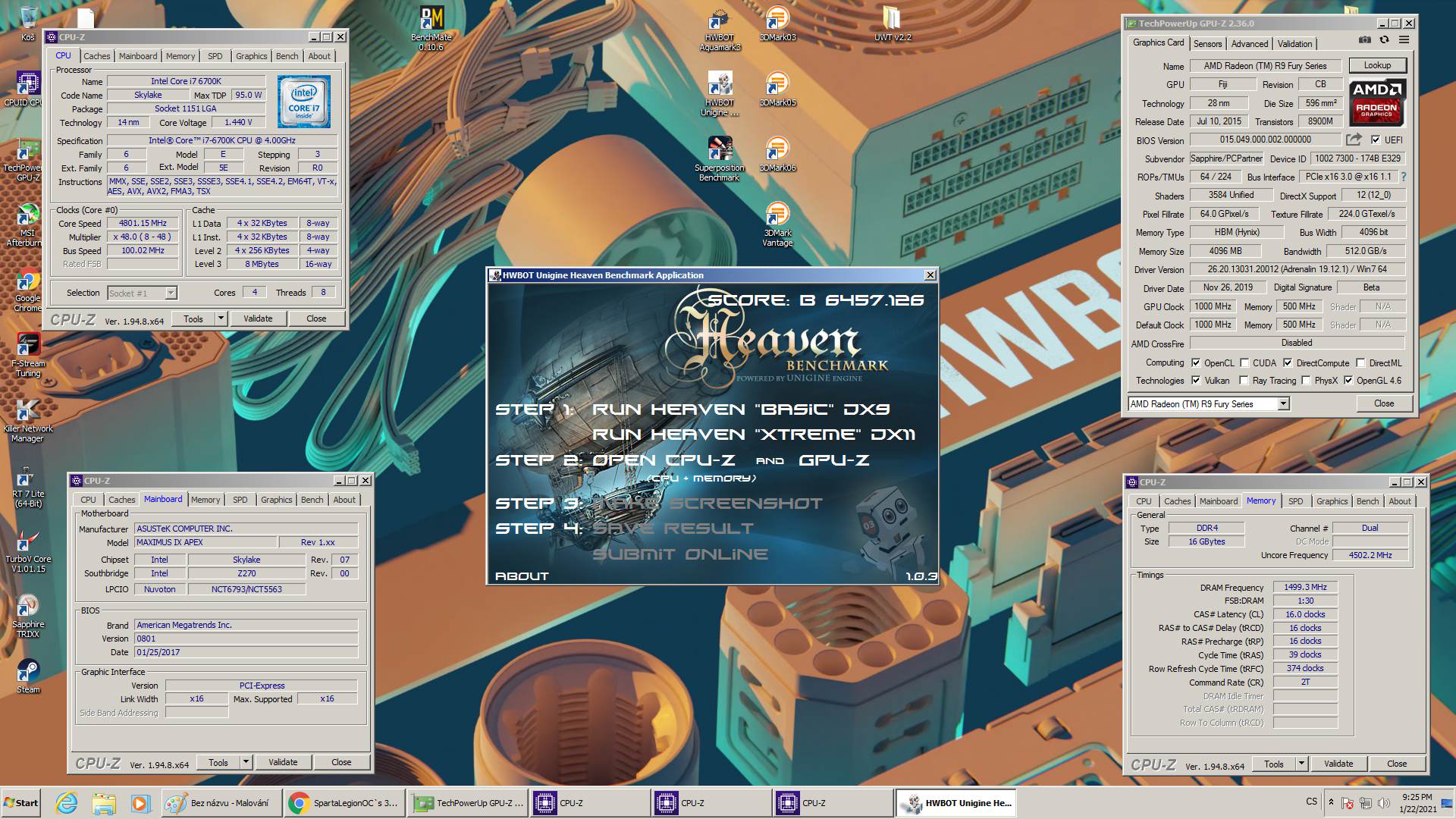Expand Tools arrow in top-left CPU-Z window

coord(221,318)
